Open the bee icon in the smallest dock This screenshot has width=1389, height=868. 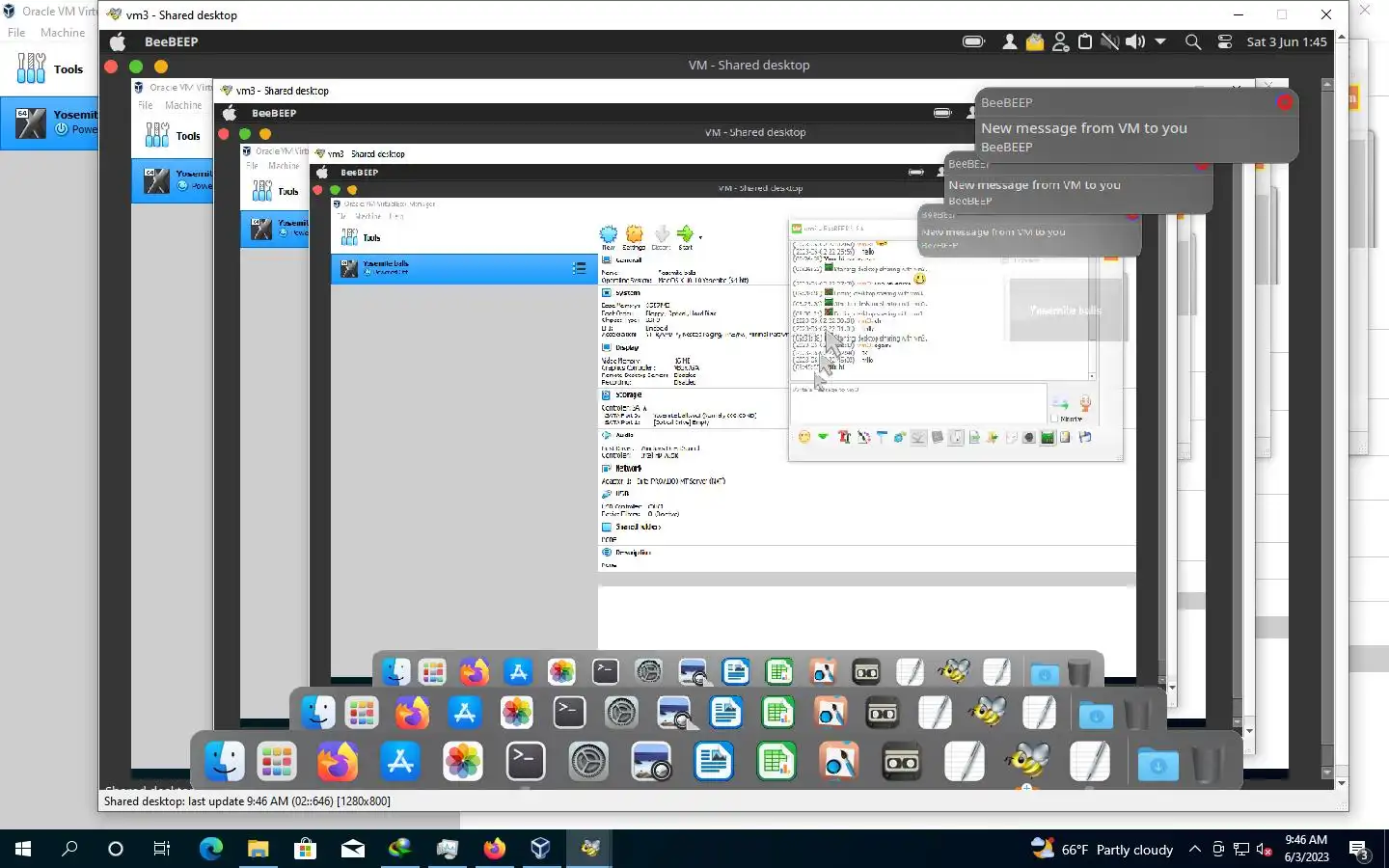point(954,671)
